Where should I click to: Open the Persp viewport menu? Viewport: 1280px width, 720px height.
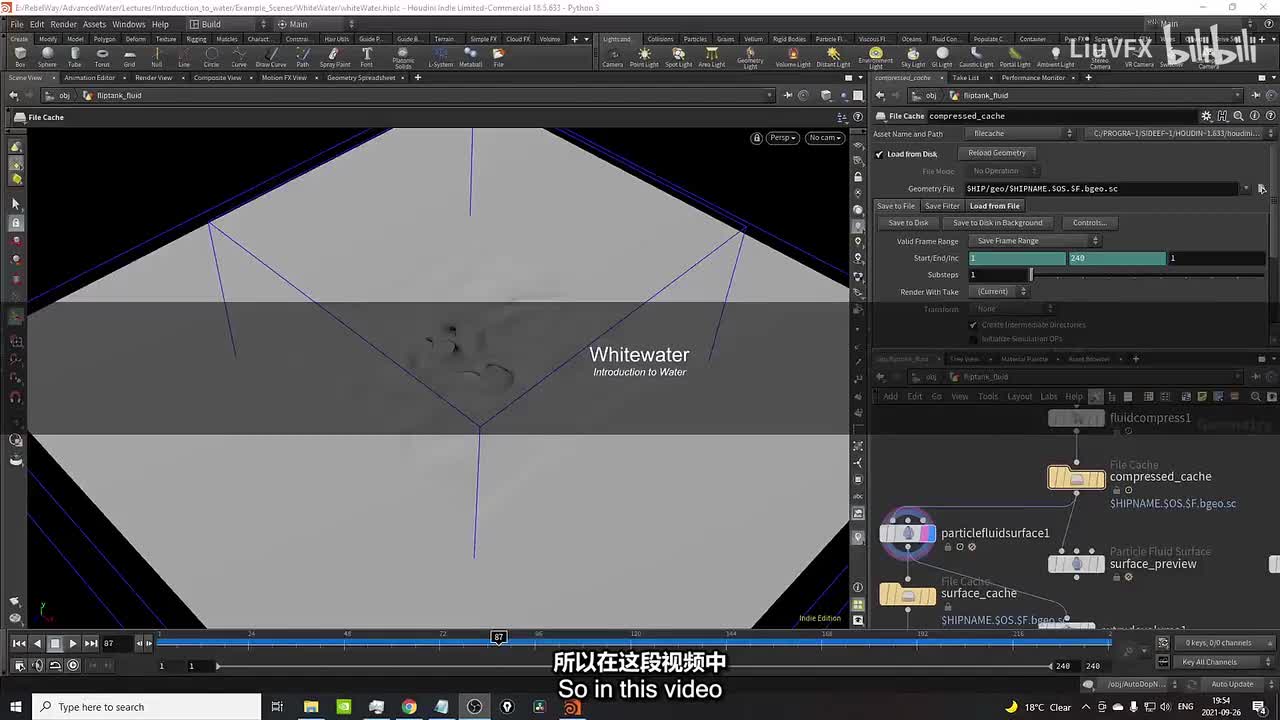[x=782, y=138]
